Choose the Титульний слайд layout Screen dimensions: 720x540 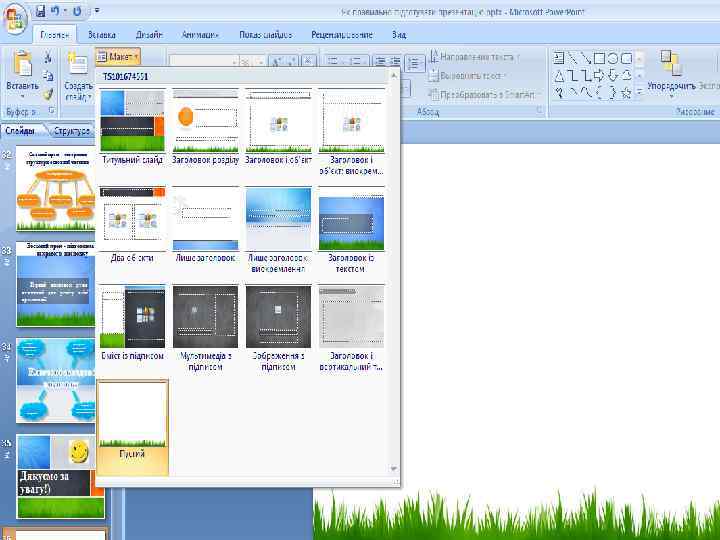132,127
